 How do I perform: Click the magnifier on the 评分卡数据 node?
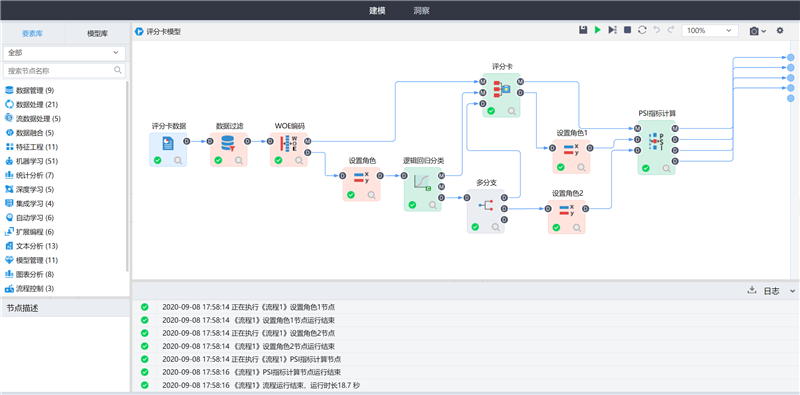coord(178,160)
